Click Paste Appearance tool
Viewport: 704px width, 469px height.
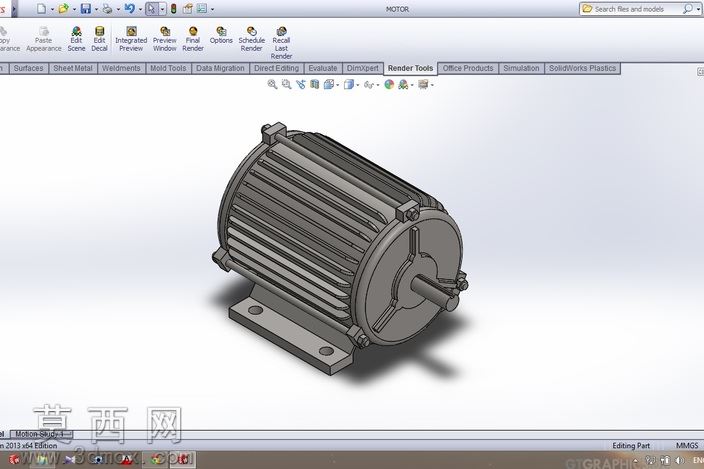44,39
